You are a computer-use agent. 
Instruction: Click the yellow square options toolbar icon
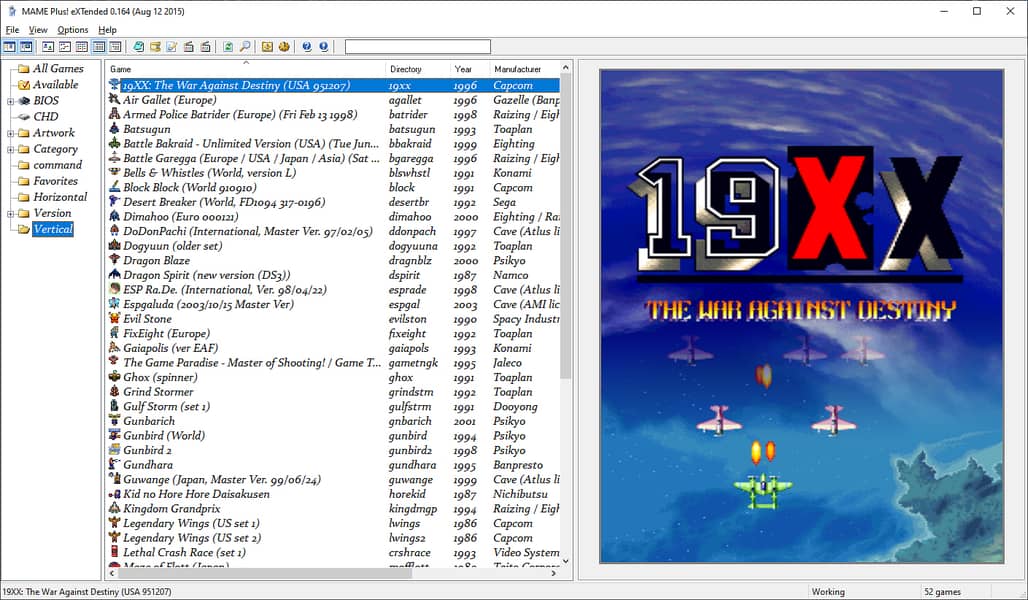tap(267, 47)
